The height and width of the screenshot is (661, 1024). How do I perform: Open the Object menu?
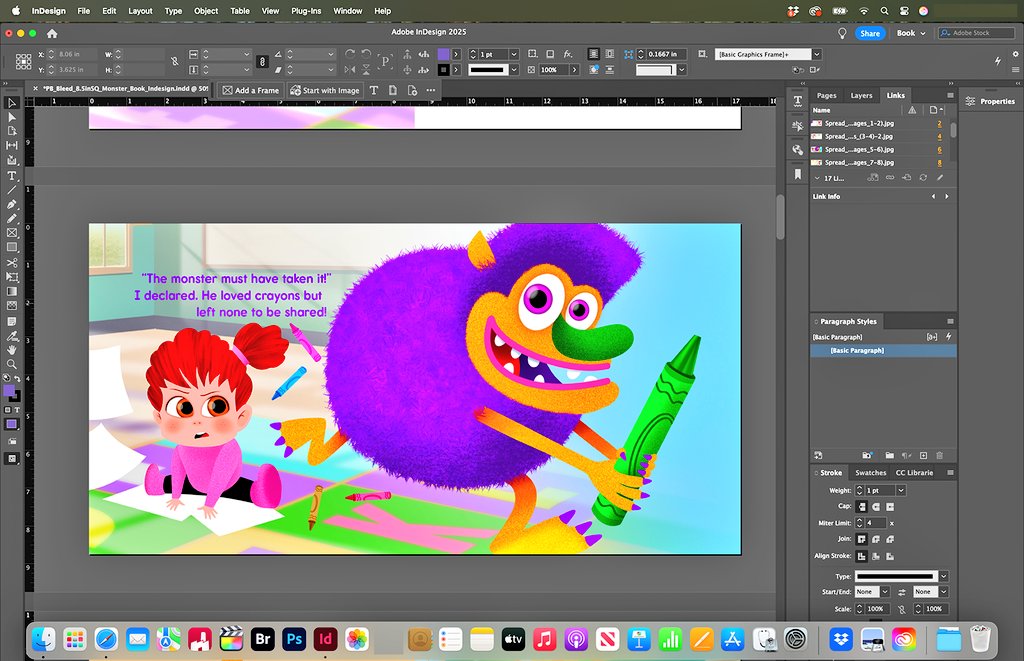coord(206,11)
